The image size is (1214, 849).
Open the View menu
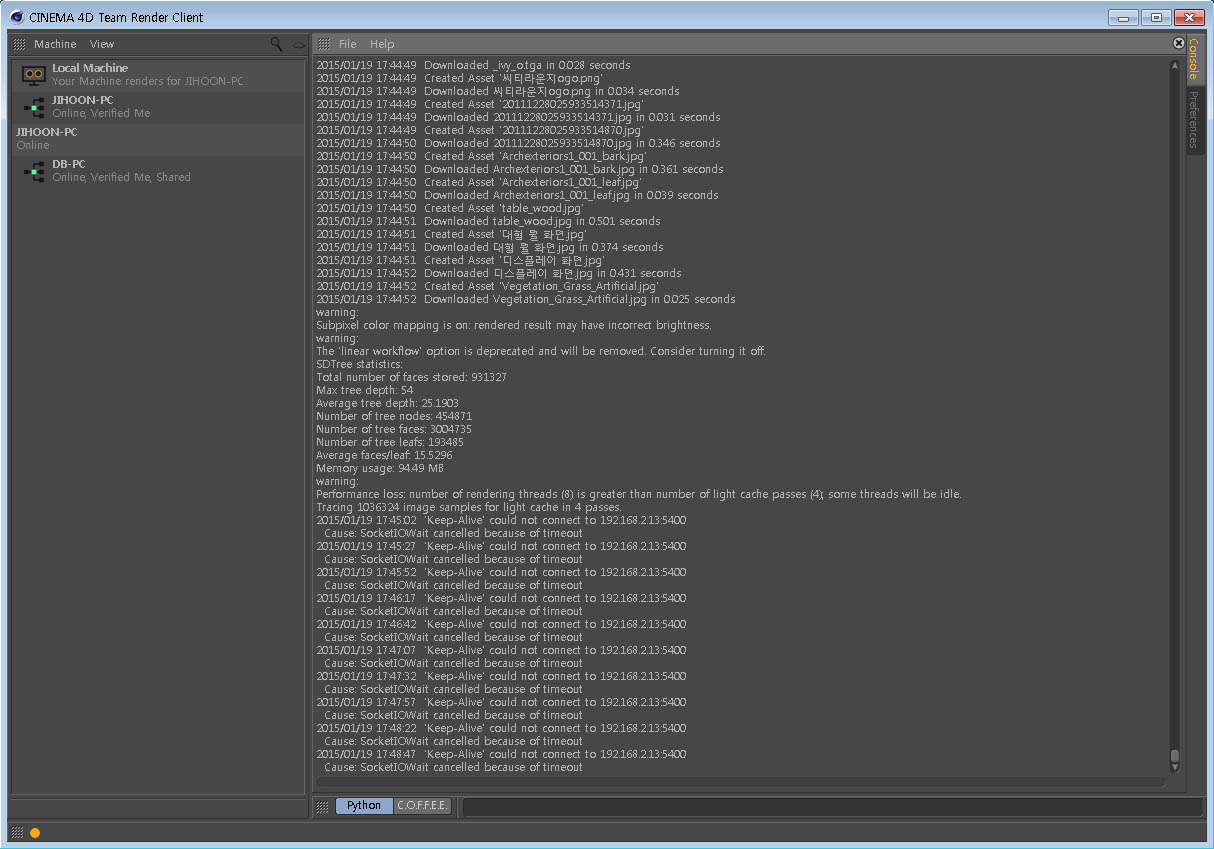102,44
